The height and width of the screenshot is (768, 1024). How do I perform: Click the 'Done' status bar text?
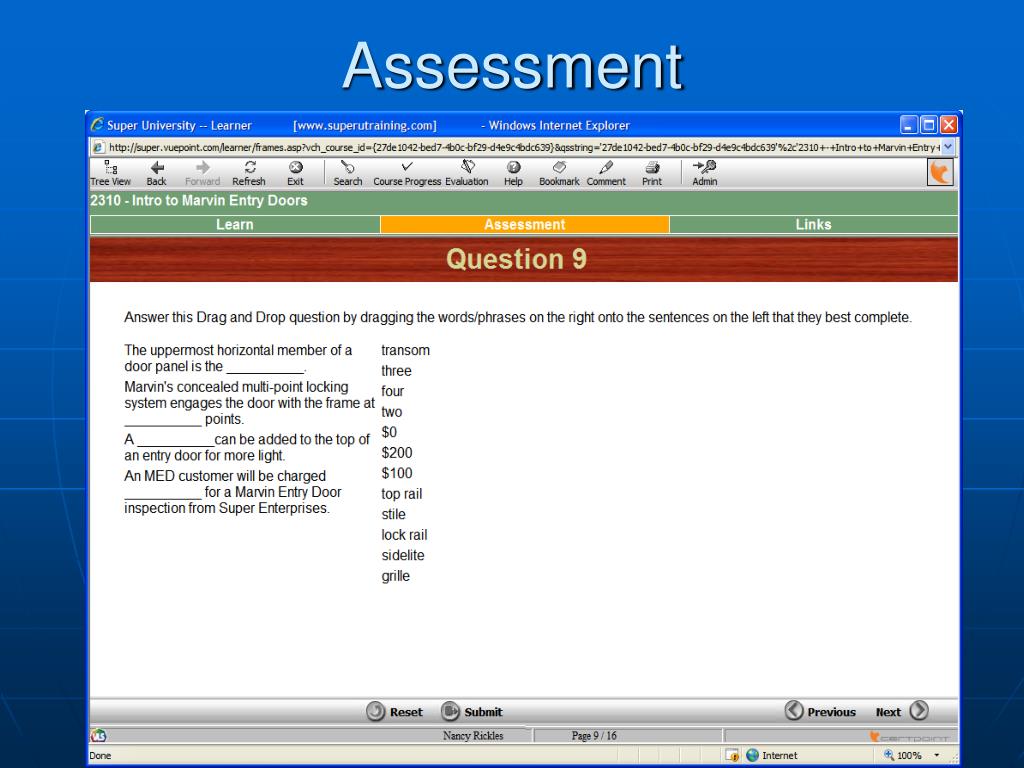pyautogui.click(x=100, y=756)
